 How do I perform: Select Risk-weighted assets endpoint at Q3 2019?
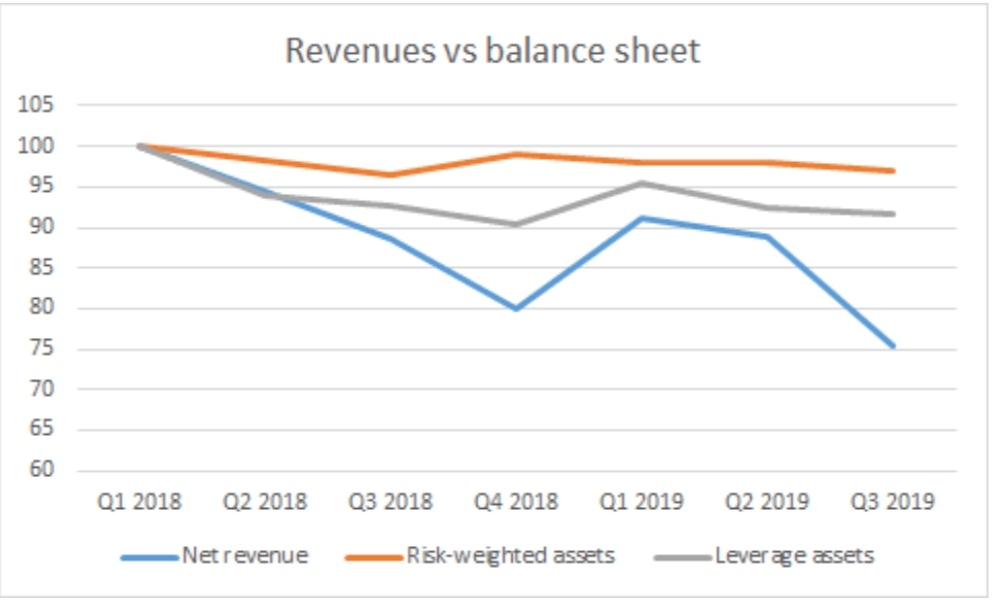[x=893, y=171]
